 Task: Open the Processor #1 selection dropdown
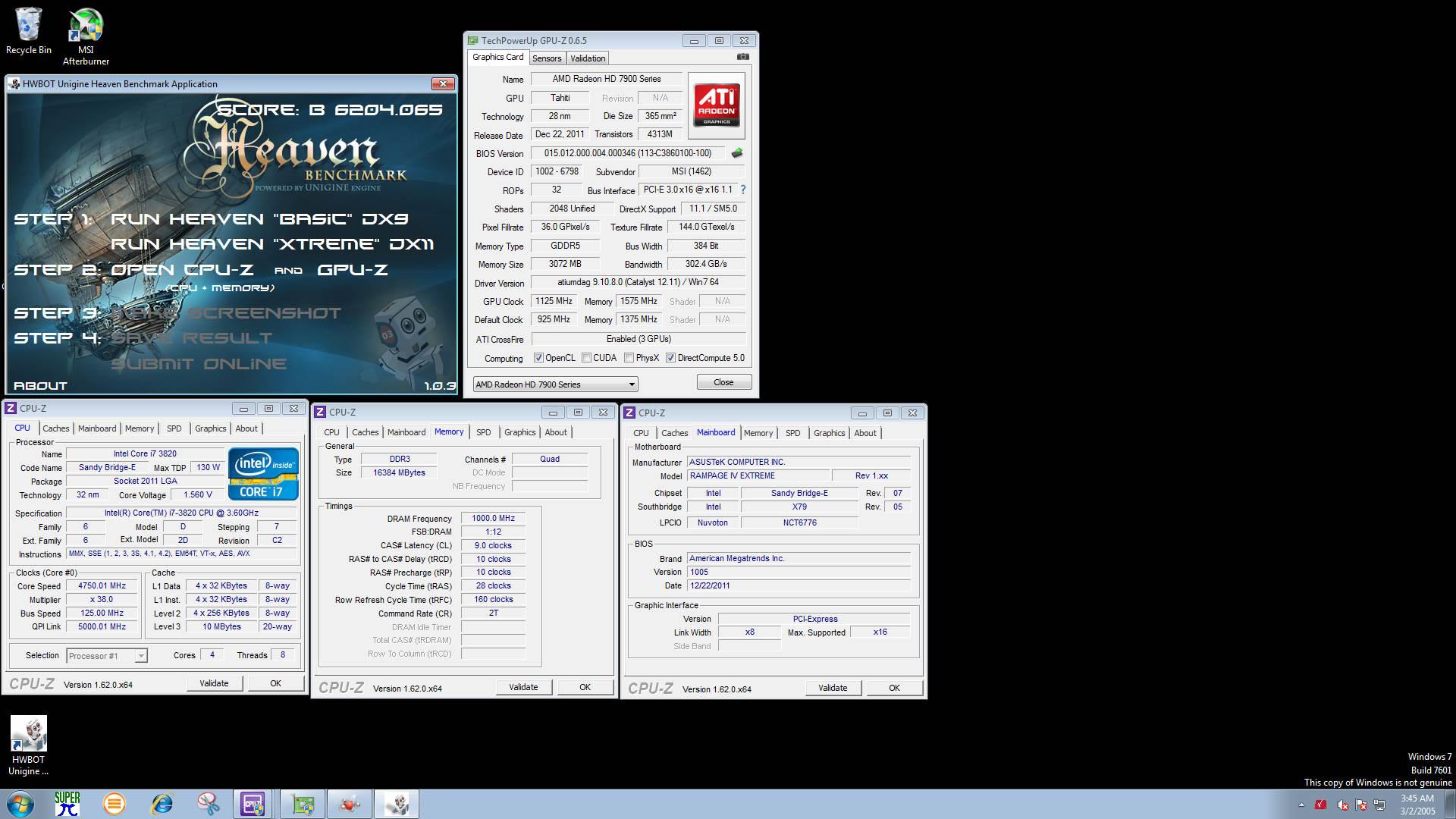pyautogui.click(x=107, y=656)
